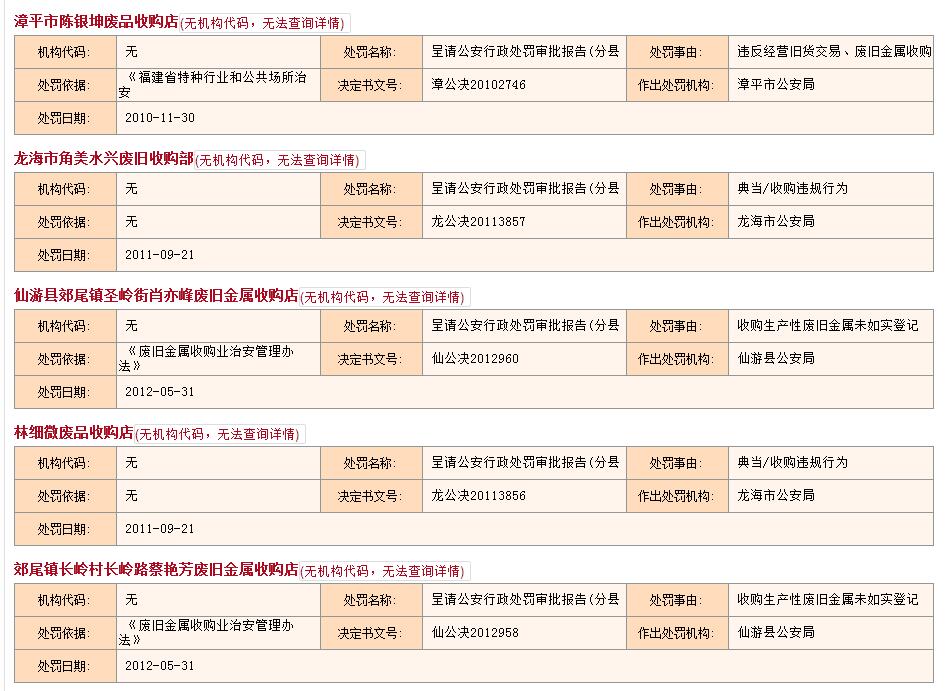Click 呈请公安行政处罚审批报告 in the 漳平市陈银坤 record
945x691 pixels.
click(x=525, y=52)
